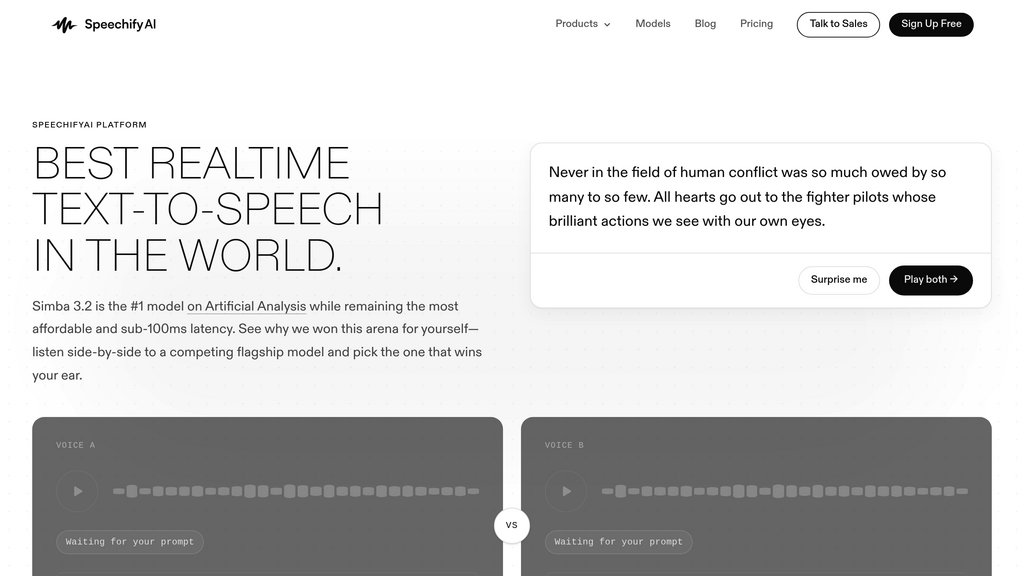Open the Pricing page

coord(756,24)
